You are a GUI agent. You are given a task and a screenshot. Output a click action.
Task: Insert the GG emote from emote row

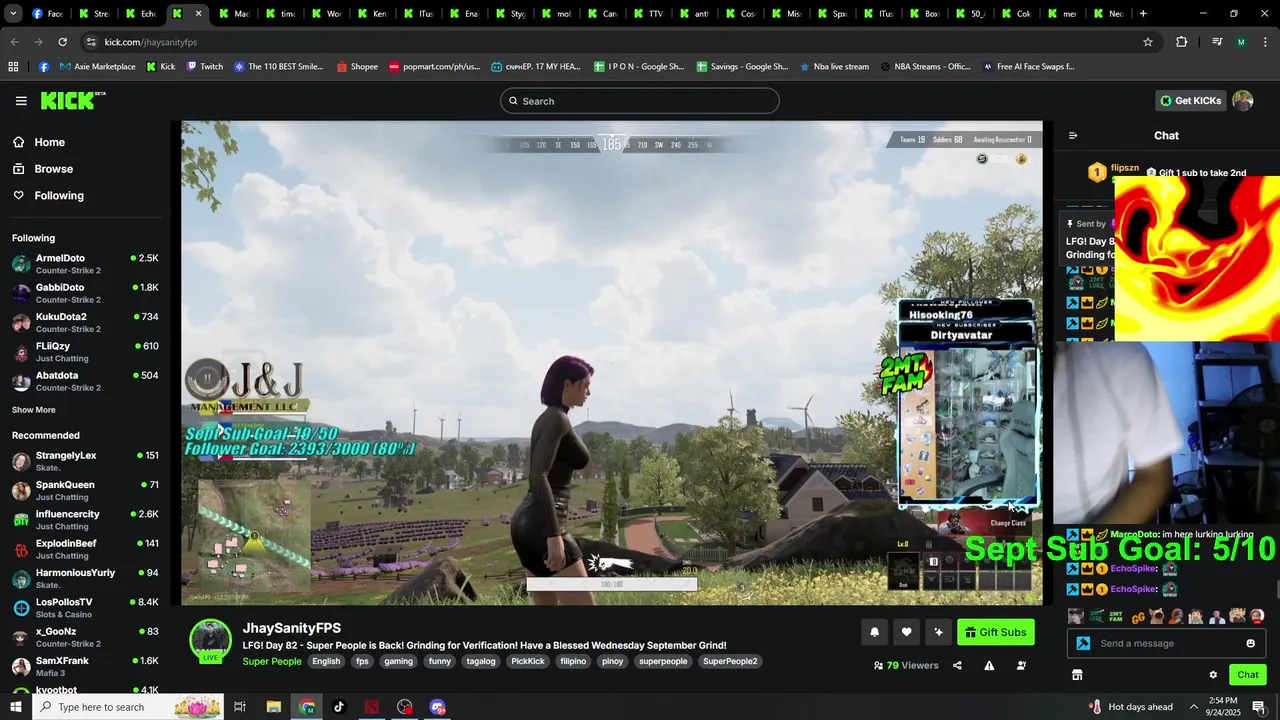(x=1138, y=617)
